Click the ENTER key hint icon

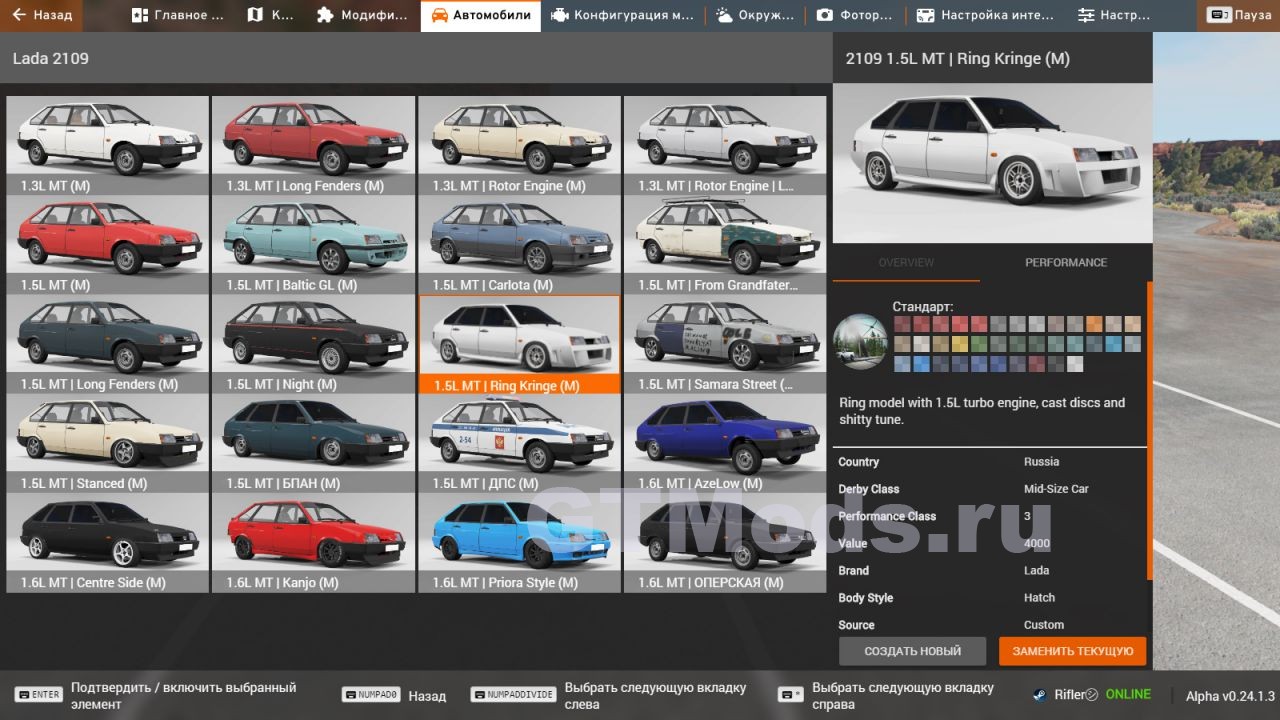click(39, 695)
